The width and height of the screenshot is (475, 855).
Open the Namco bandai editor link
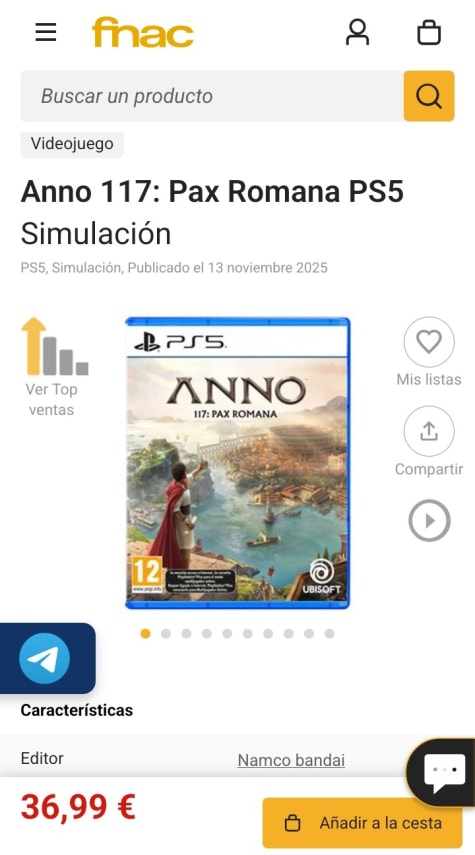291,760
